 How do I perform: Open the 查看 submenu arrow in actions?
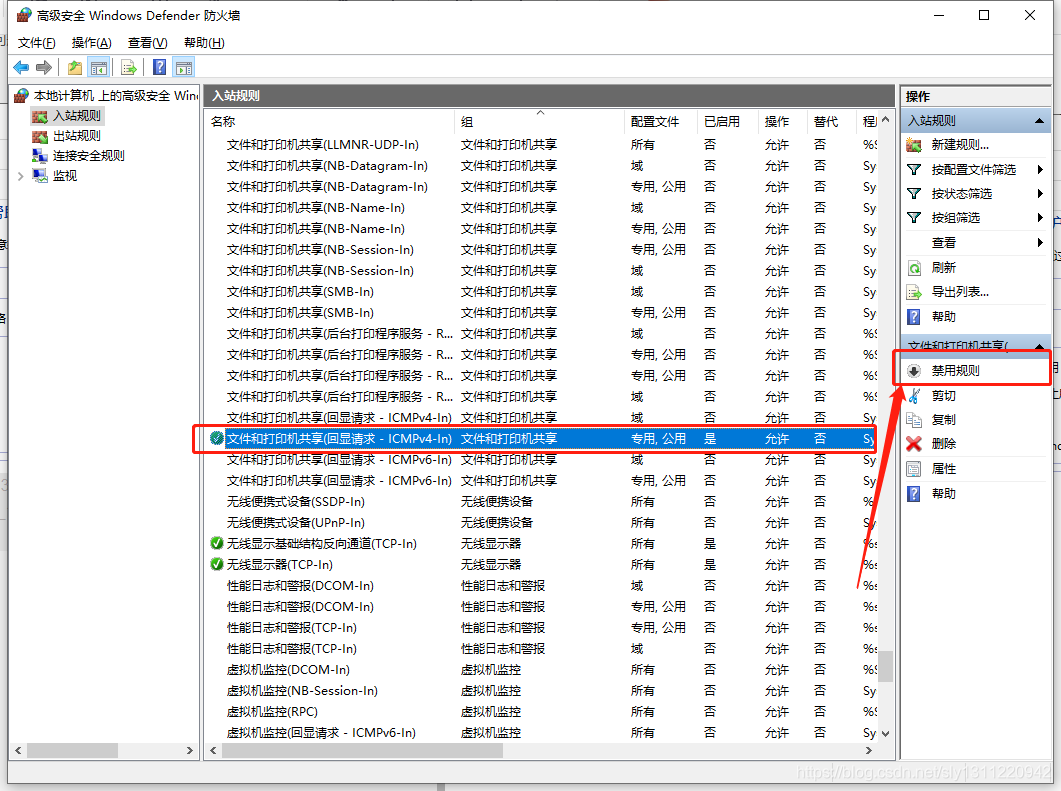[1040, 242]
